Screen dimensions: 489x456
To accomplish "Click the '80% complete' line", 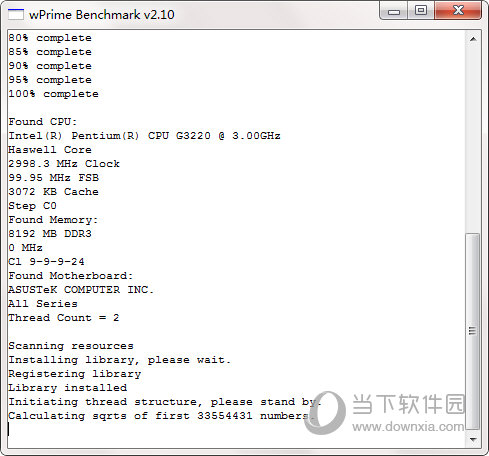I will [50, 38].
